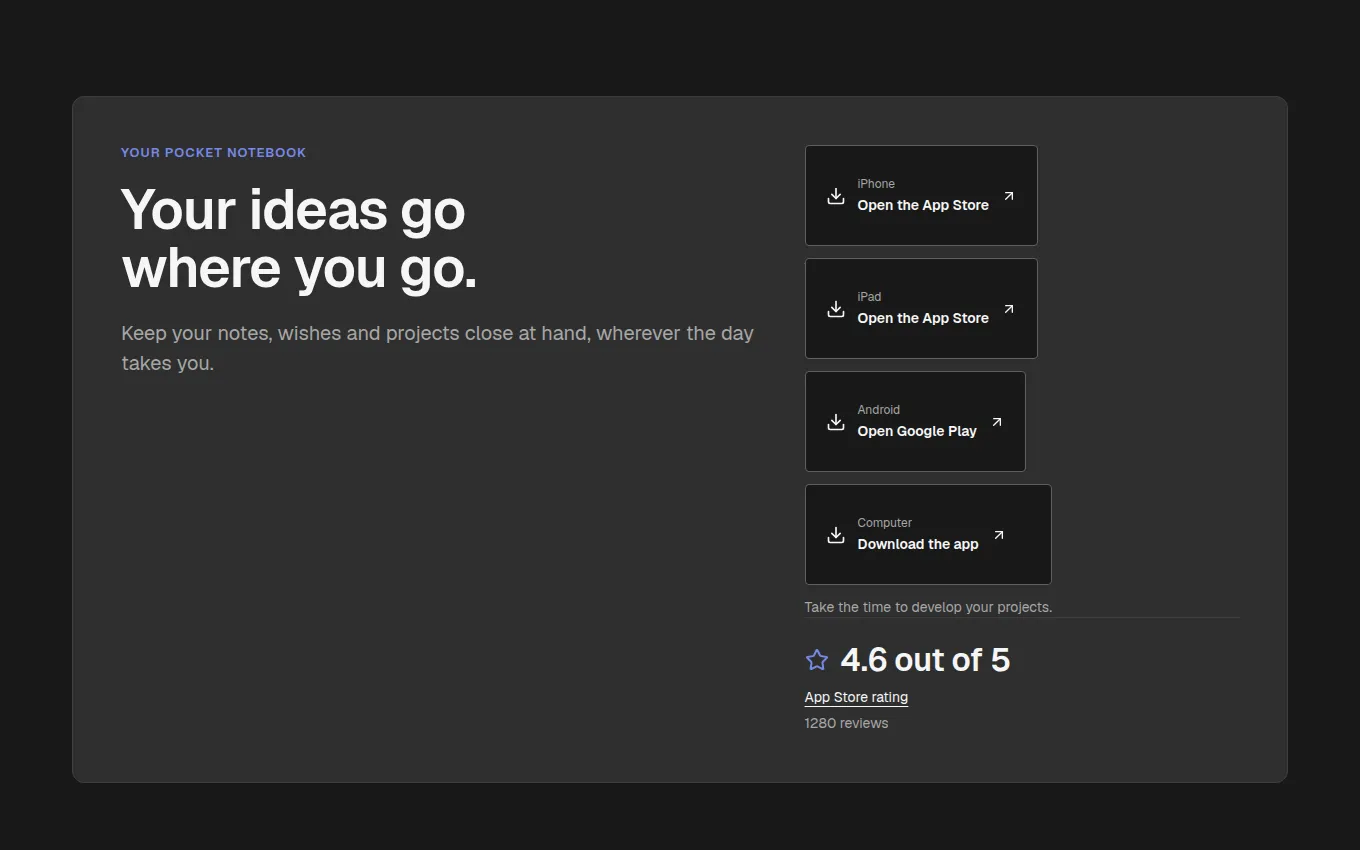Click the "1280 reviews" text
1360x850 pixels.
tap(846, 723)
